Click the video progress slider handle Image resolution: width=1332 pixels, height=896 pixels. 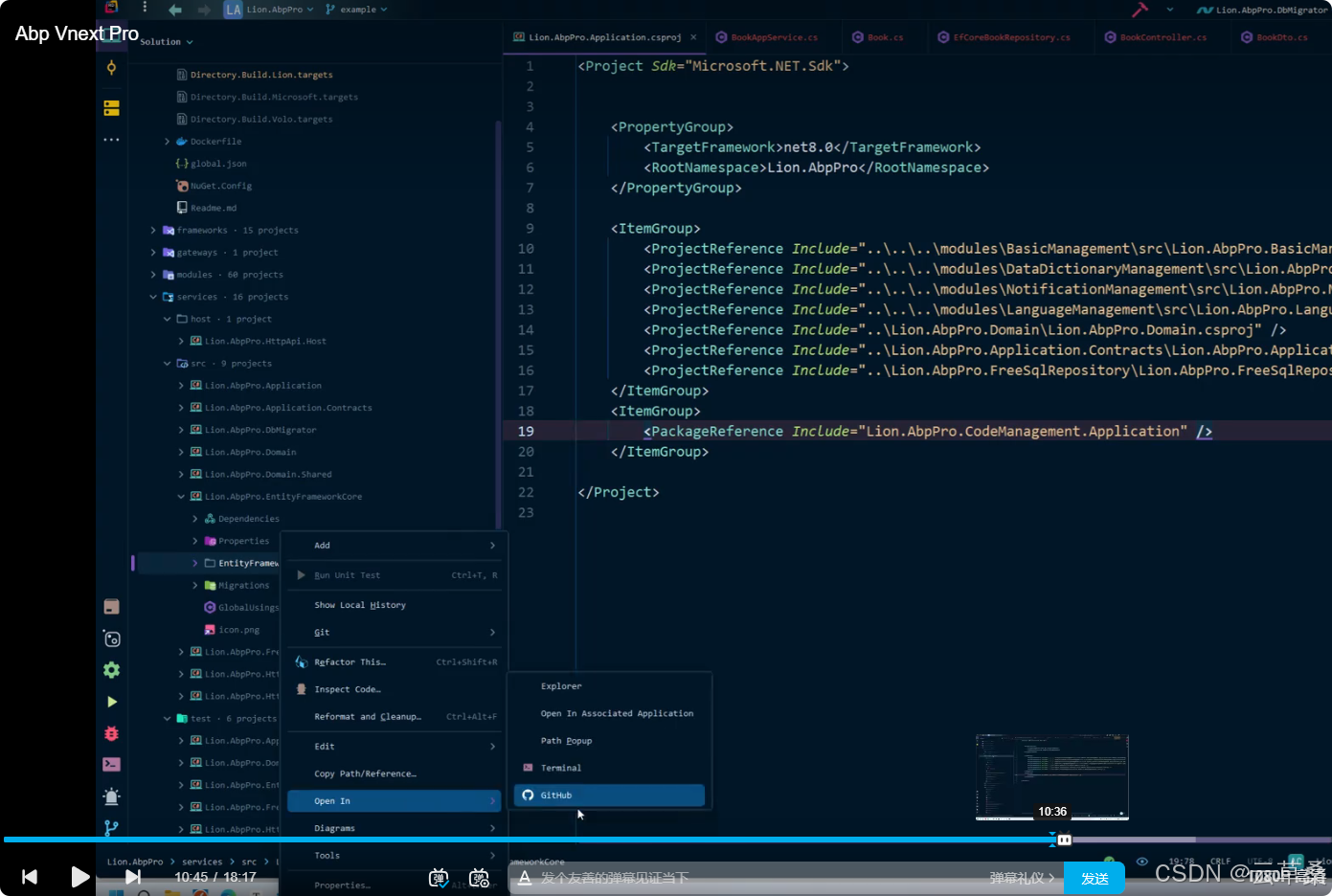point(1064,840)
